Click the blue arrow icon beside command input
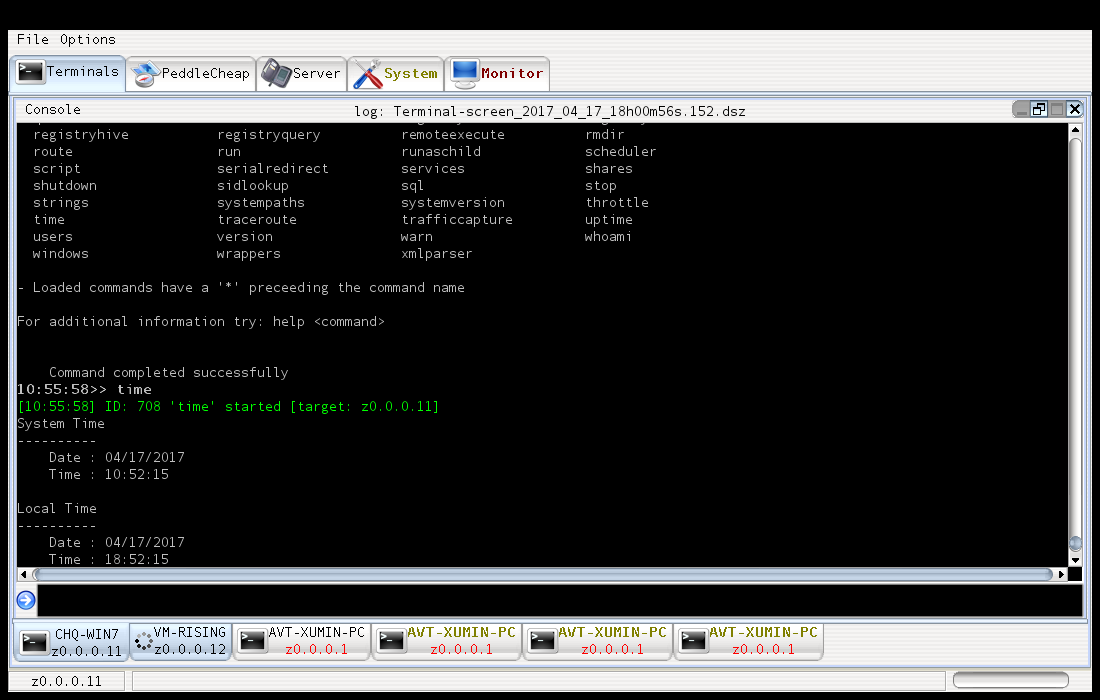 click(26, 600)
